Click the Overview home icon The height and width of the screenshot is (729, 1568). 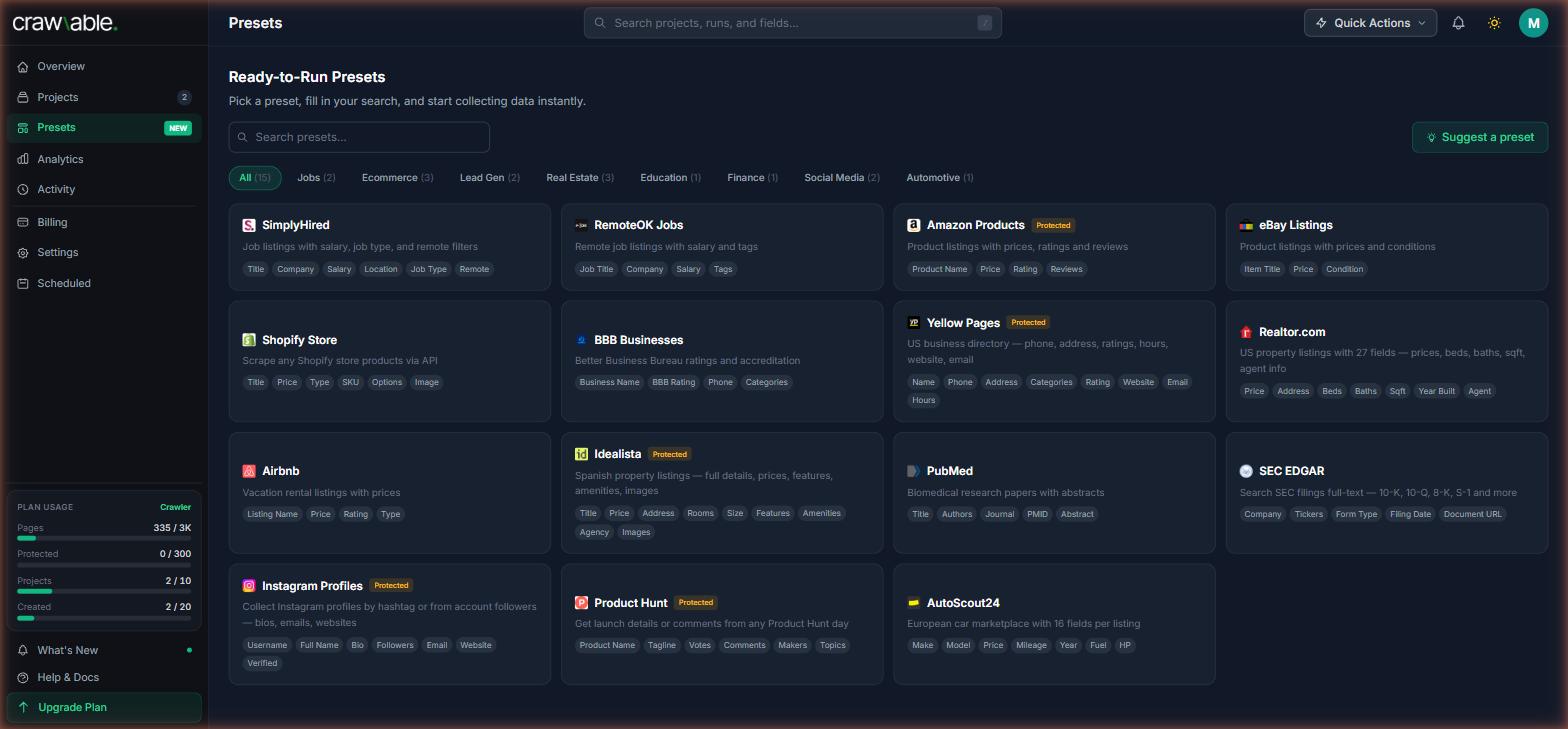pos(23,67)
